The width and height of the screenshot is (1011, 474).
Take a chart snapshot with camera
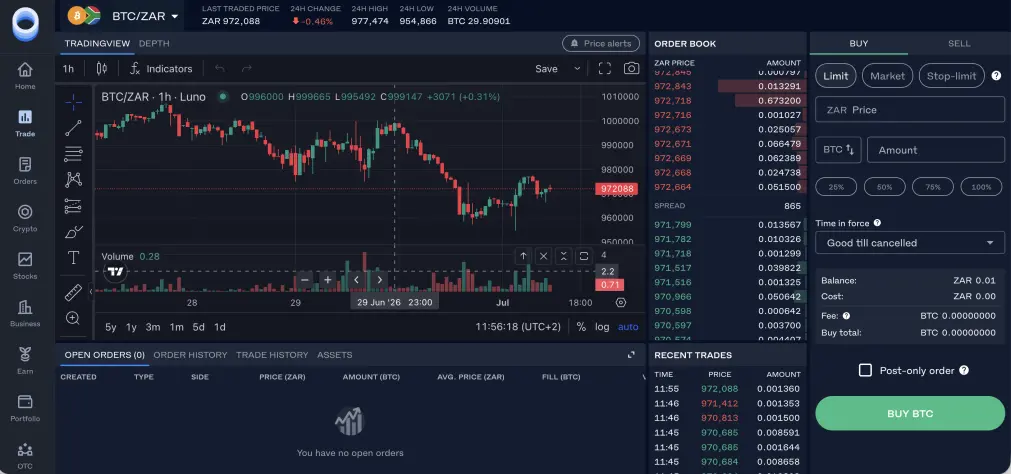(631, 68)
